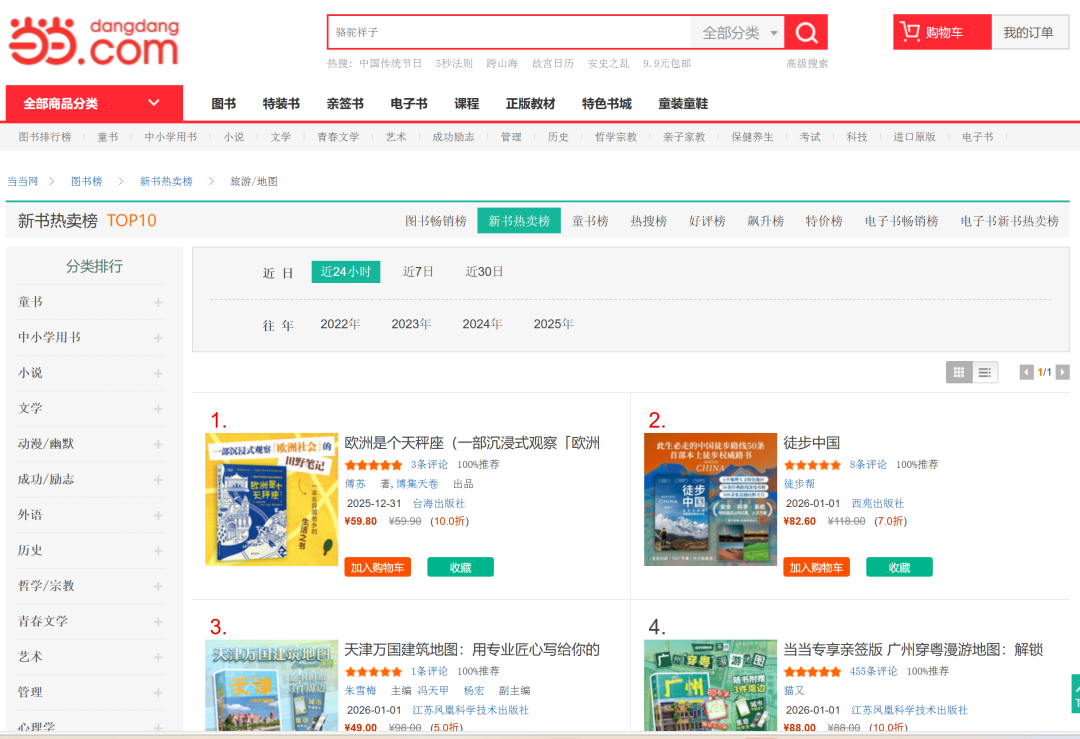Open 特装书 navigation menu item
Screen dimensions: 1080x739
[281, 103]
